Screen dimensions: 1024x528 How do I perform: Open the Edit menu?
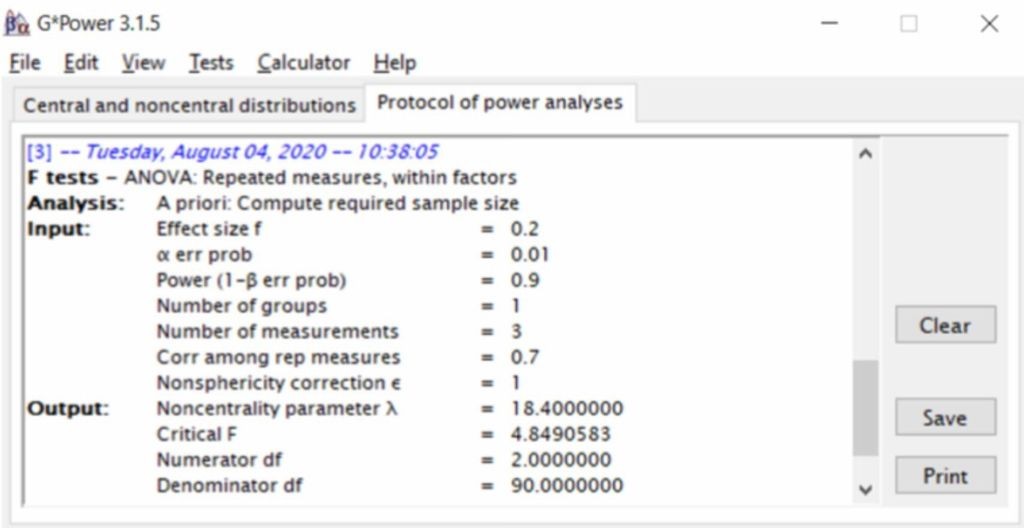pos(81,63)
